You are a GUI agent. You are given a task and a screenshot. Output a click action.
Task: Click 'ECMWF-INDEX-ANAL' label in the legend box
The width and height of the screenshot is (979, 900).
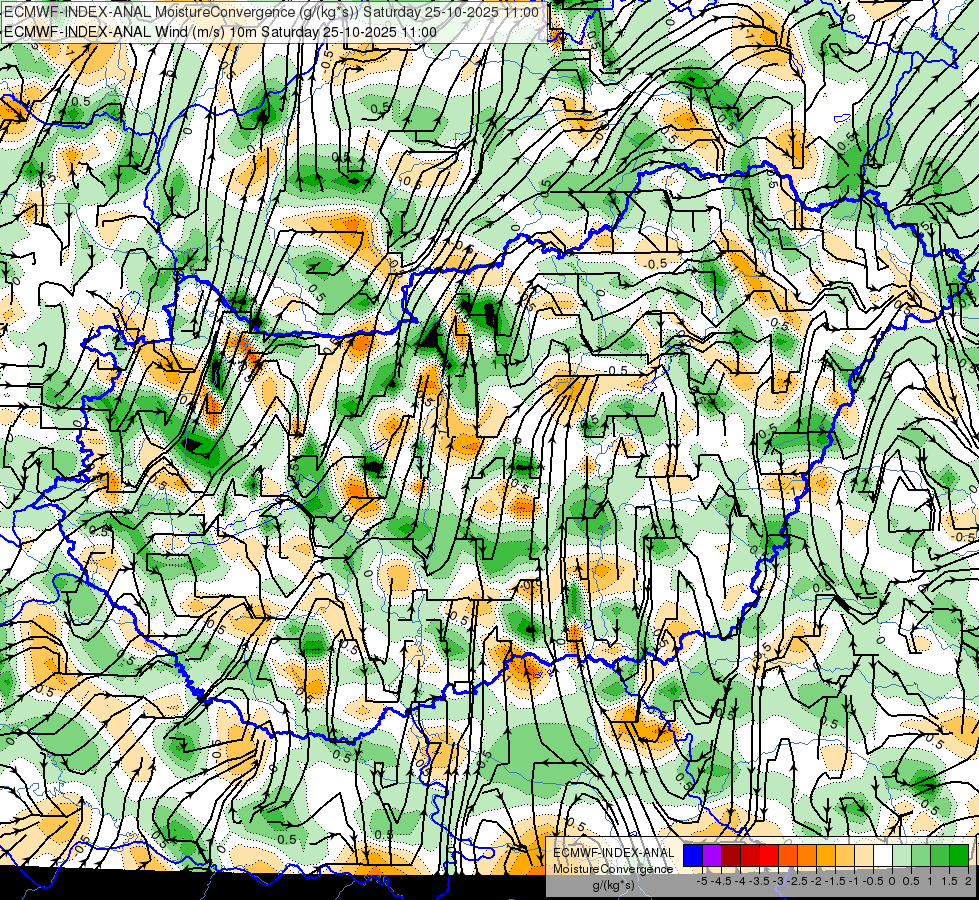614,853
